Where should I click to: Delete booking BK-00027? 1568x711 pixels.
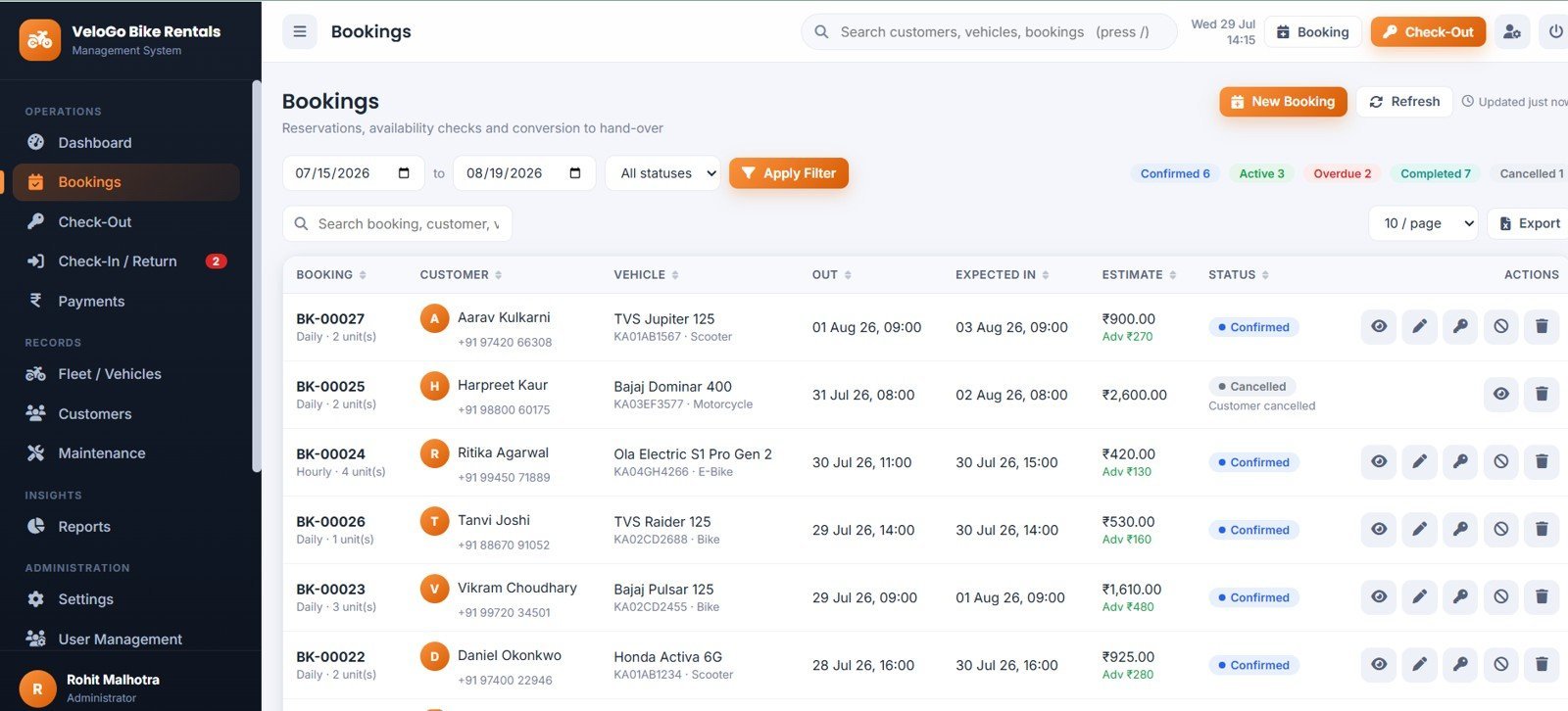[1542, 326]
